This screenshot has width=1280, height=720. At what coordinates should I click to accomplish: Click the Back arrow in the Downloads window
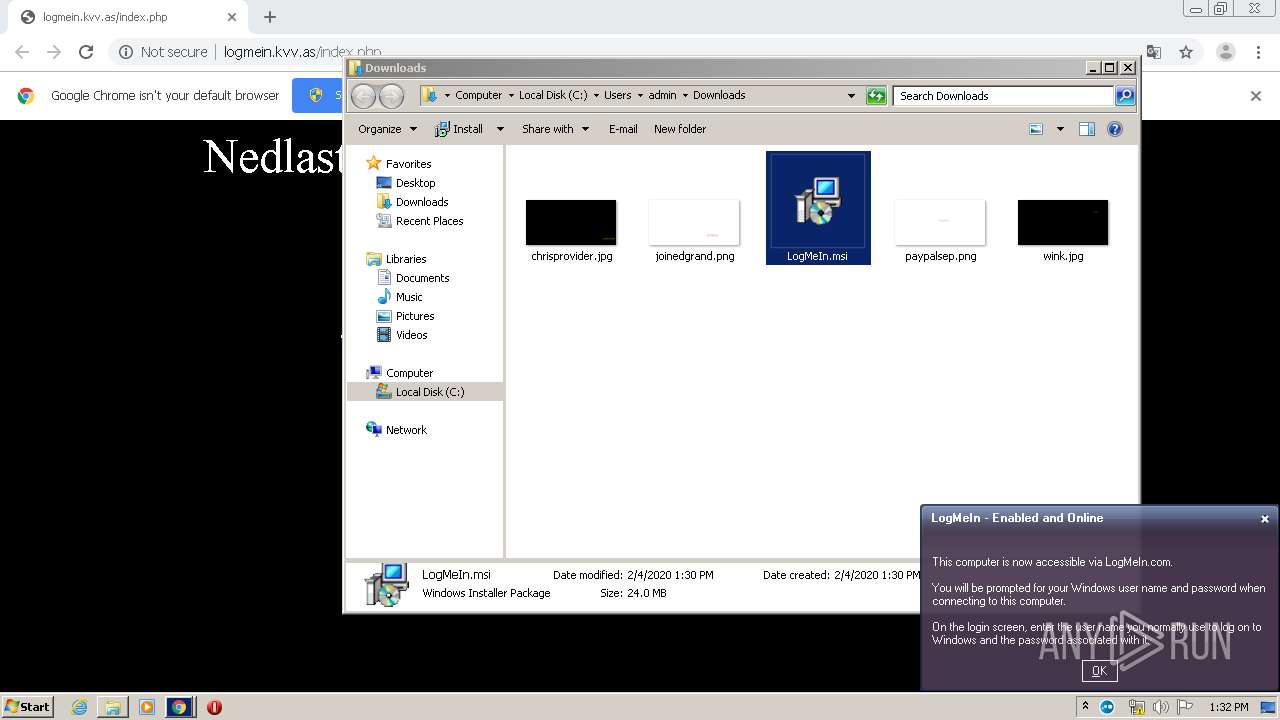click(363, 96)
